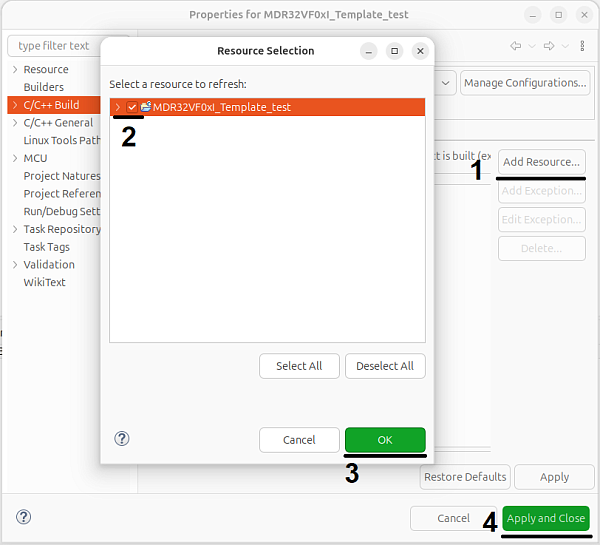Viewport: 600px width, 545px height.
Task: Select Builders in the properties tree
Action: coord(44,87)
